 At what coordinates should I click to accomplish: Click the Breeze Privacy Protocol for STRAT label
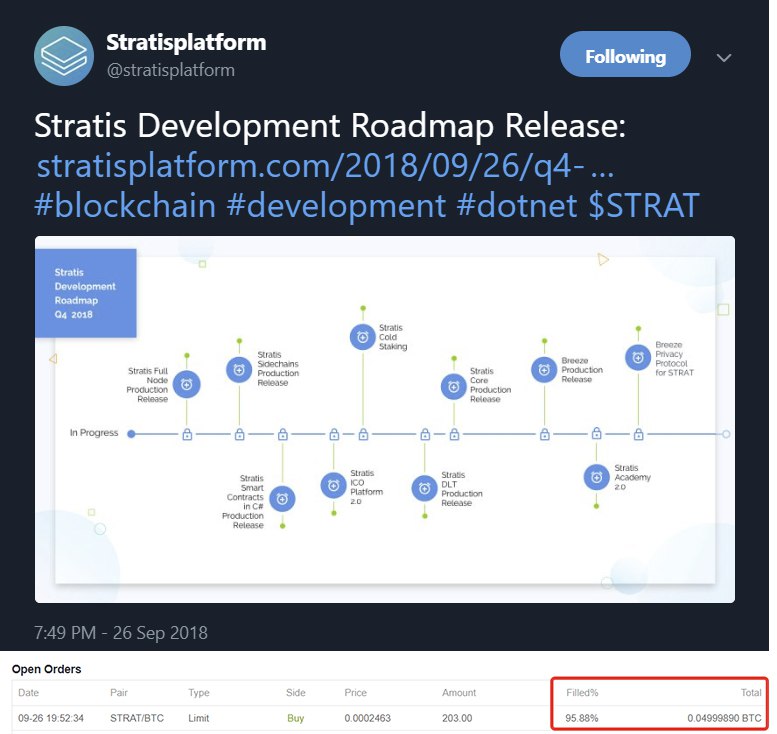674,358
